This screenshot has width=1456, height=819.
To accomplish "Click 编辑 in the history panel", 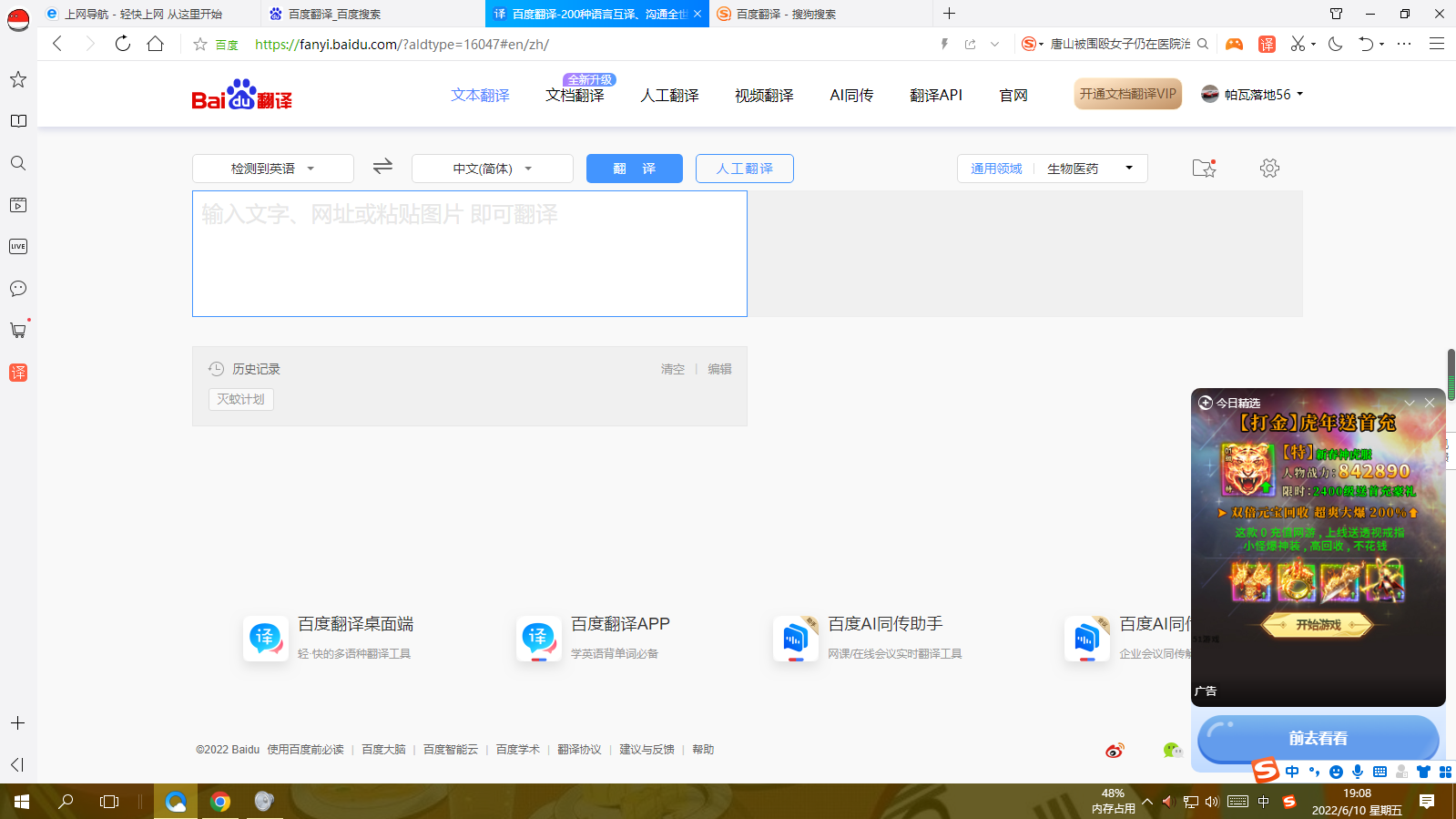I will pyautogui.click(x=720, y=369).
